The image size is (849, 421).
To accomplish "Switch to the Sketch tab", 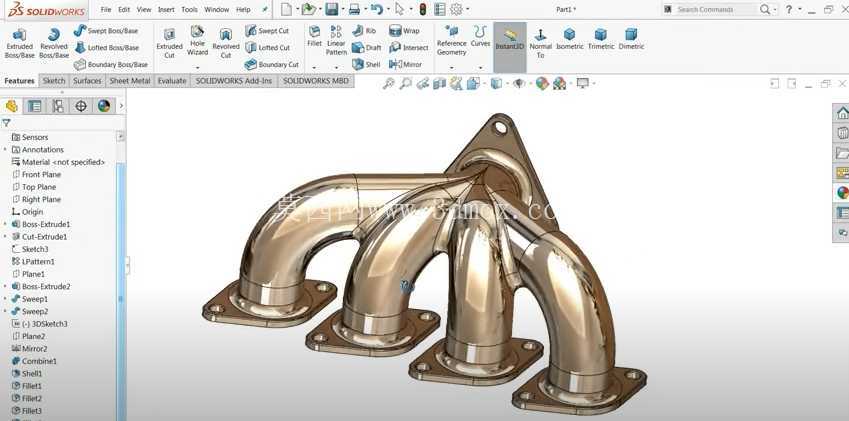I will (x=54, y=81).
